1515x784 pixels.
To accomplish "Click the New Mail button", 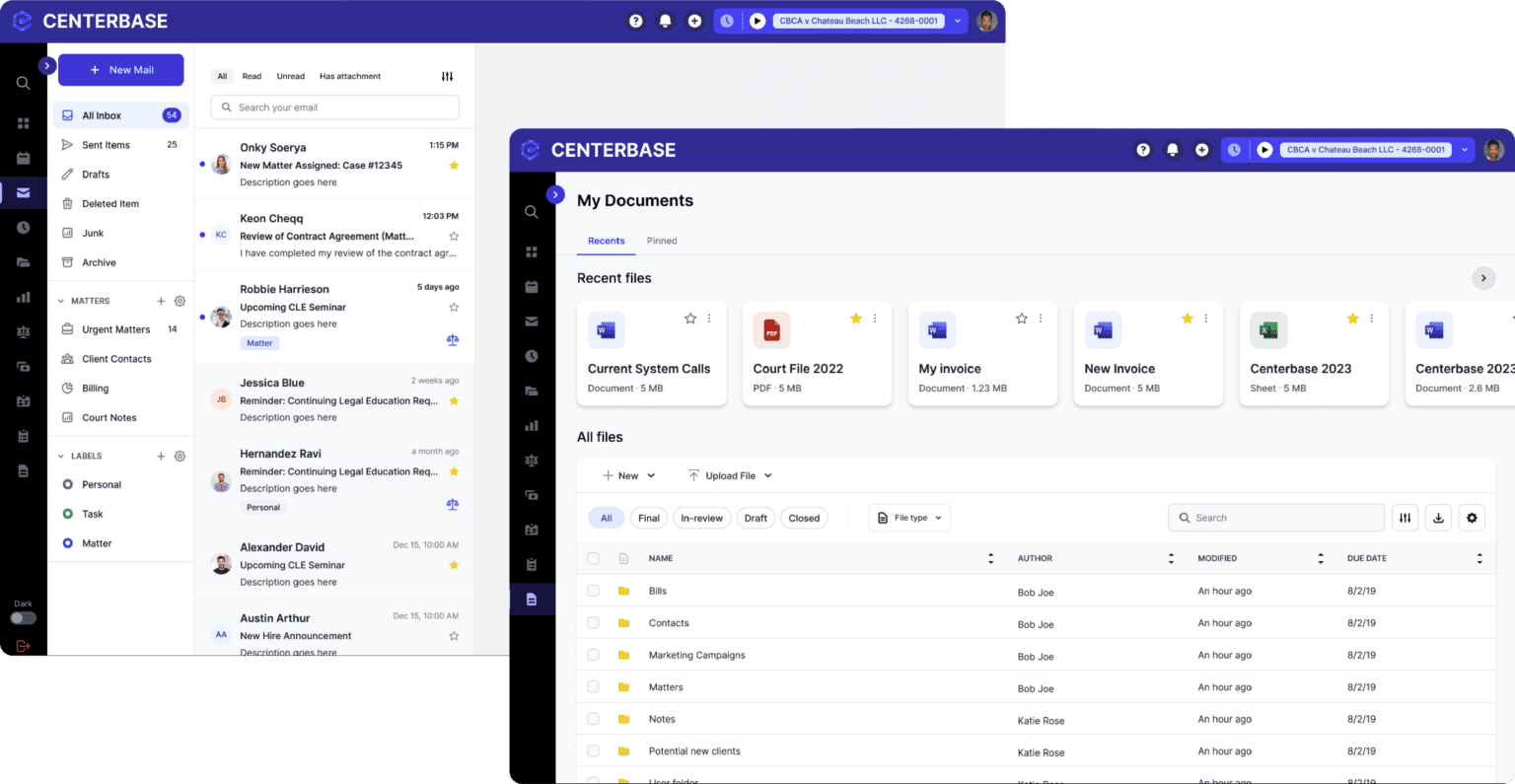I will pos(120,70).
